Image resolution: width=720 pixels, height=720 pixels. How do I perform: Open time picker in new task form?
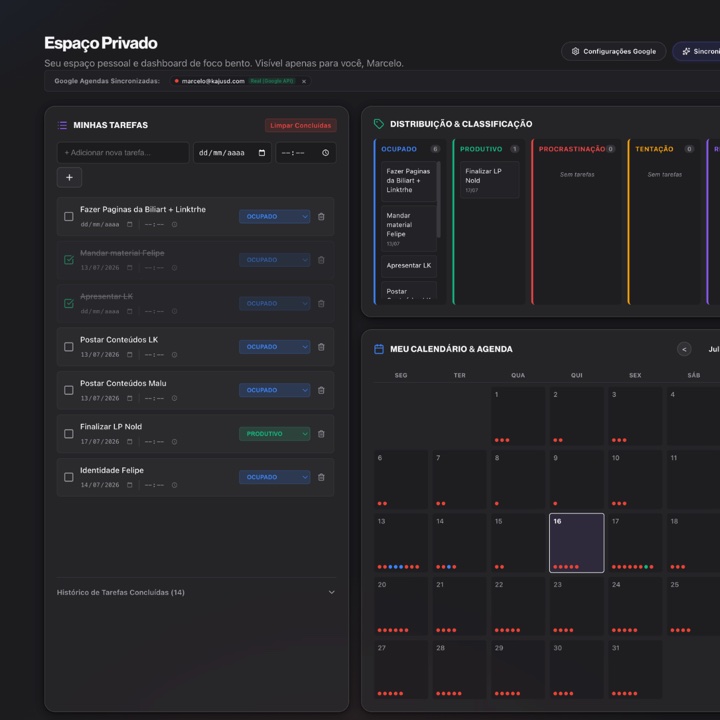point(325,152)
